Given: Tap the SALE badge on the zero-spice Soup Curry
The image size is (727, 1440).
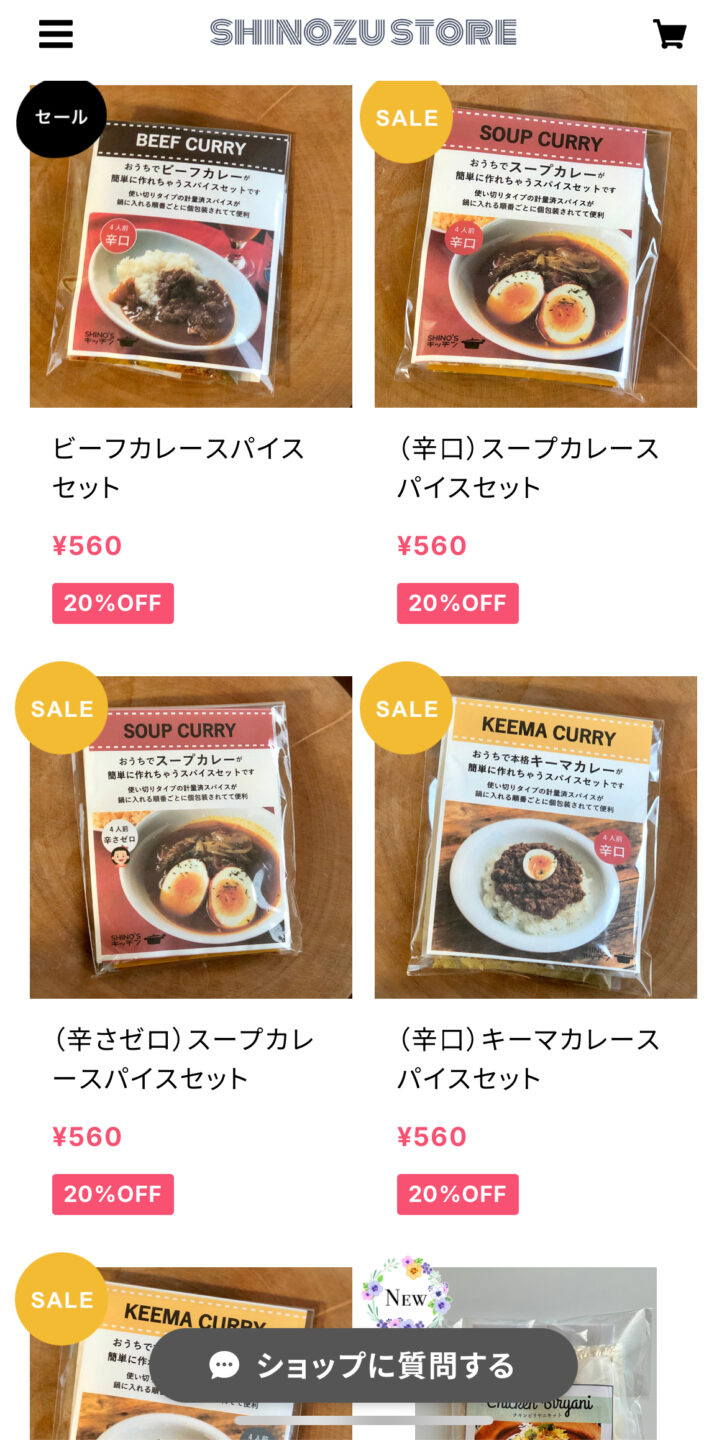Looking at the screenshot, I should coord(61,708).
